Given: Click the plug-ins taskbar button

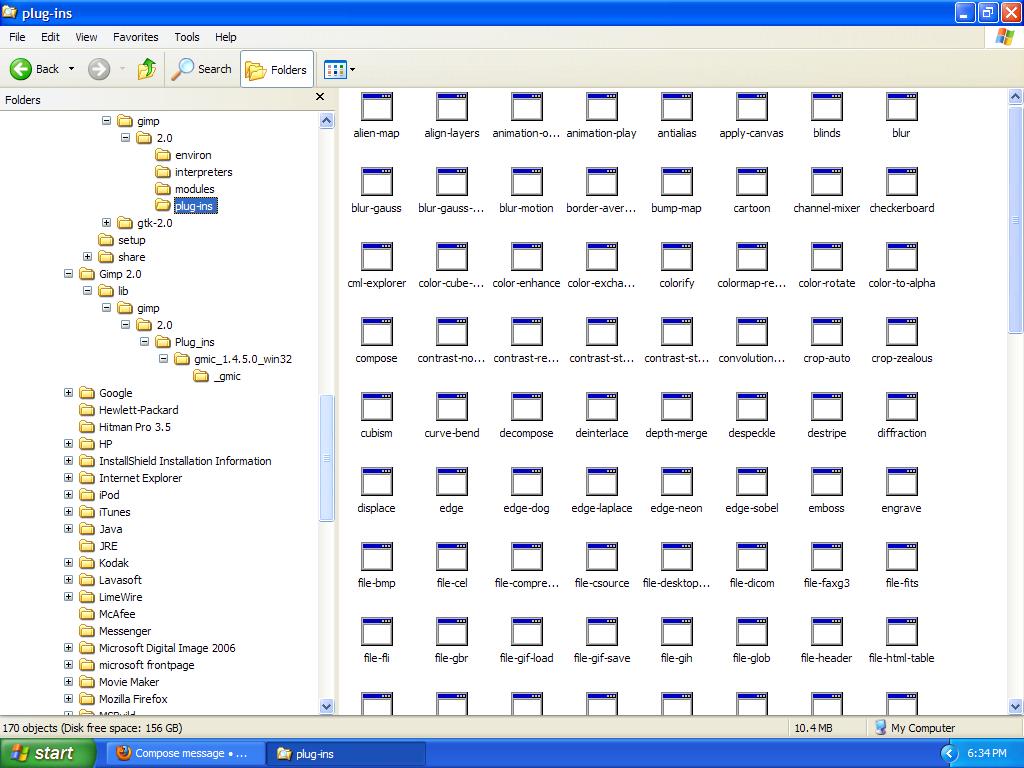Looking at the screenshot, I should pos(347,753).
